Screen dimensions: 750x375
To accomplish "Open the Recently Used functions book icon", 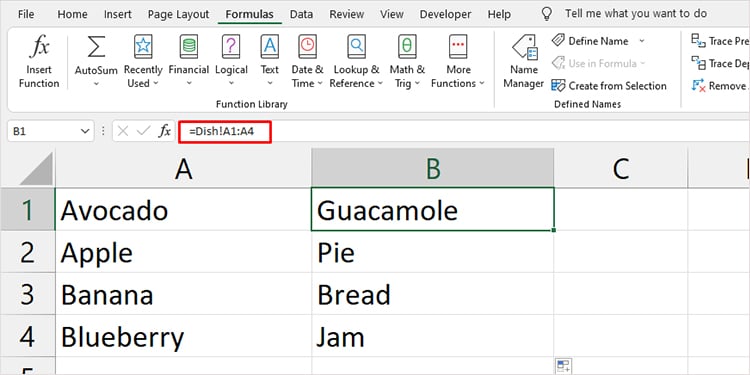I will (143, 47).
